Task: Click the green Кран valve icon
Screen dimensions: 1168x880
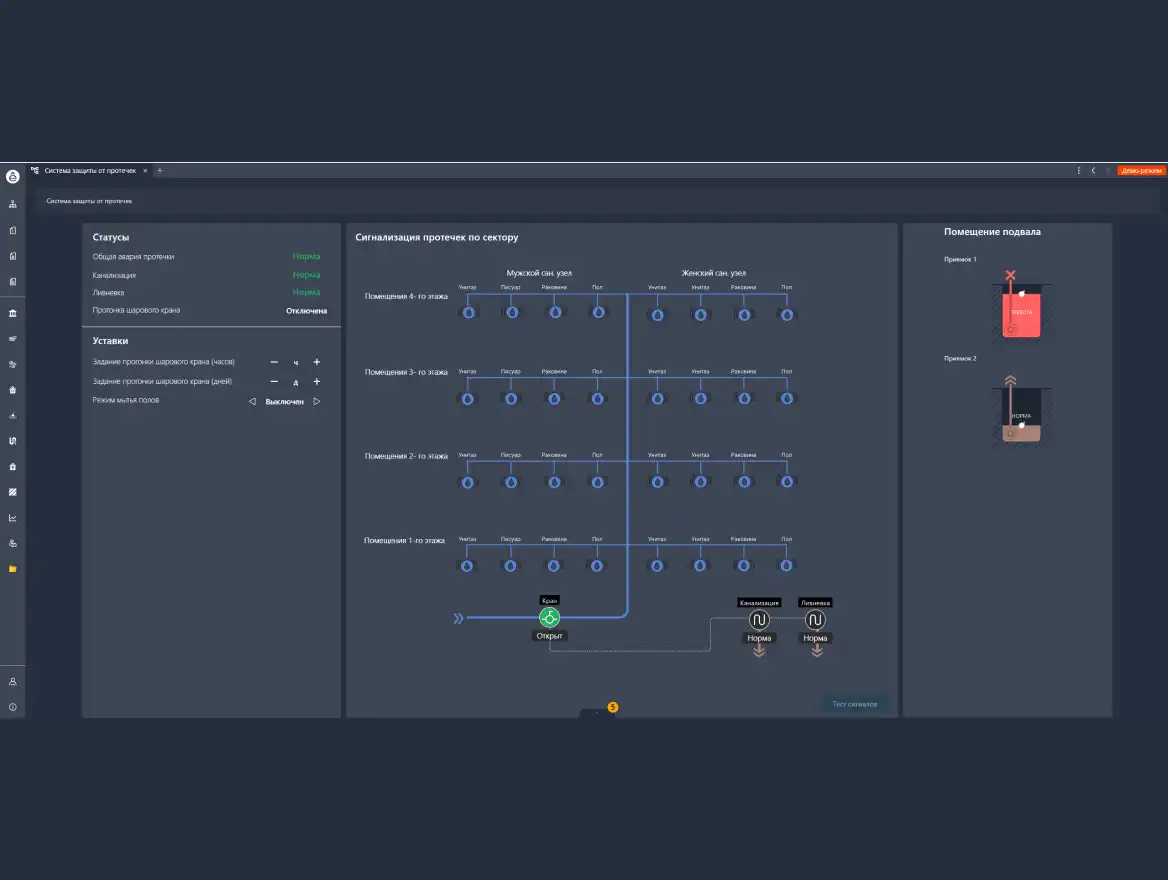Action: [549, 618]
